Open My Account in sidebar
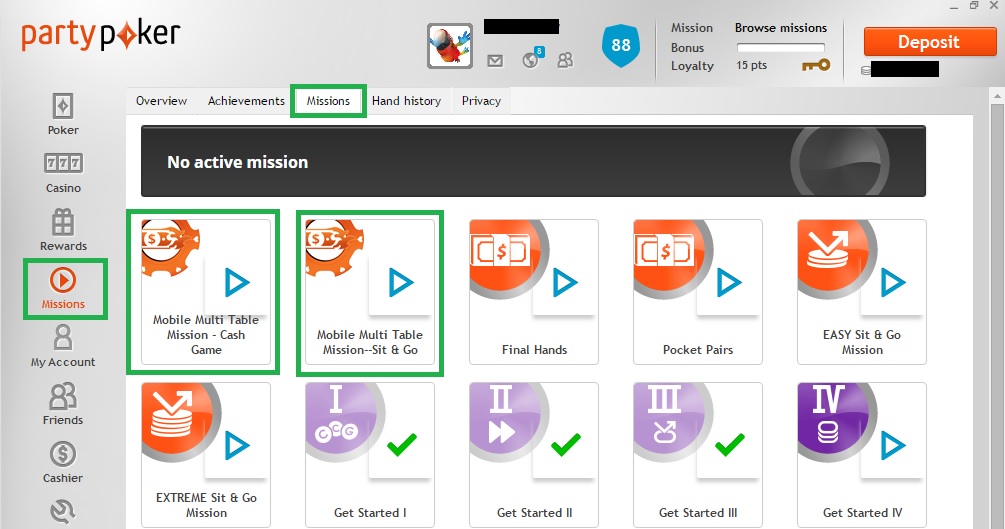Screen dimensions: 1005x529 click(63, 346)
